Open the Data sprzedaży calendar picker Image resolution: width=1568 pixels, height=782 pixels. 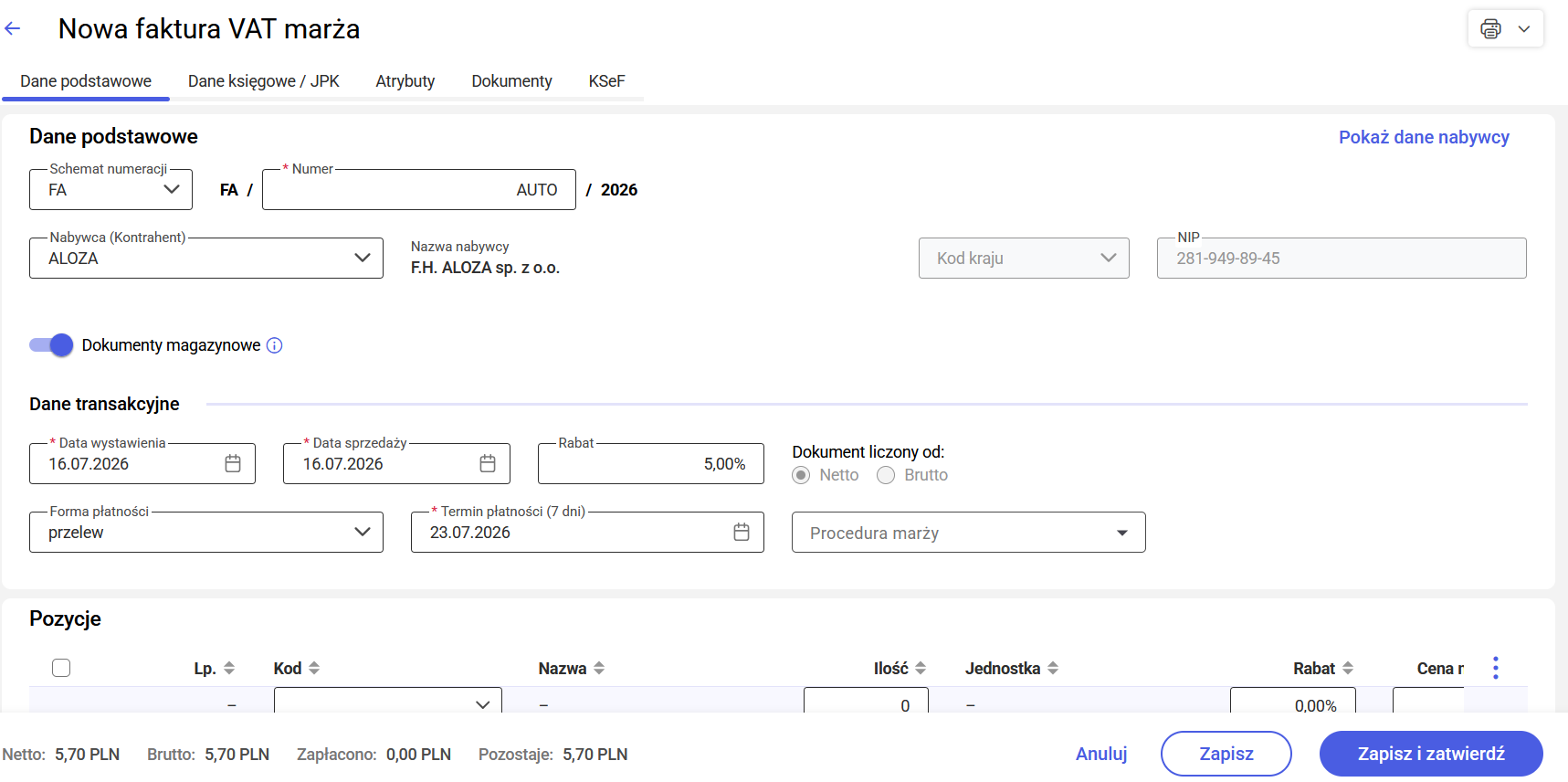tap(488, 464)
